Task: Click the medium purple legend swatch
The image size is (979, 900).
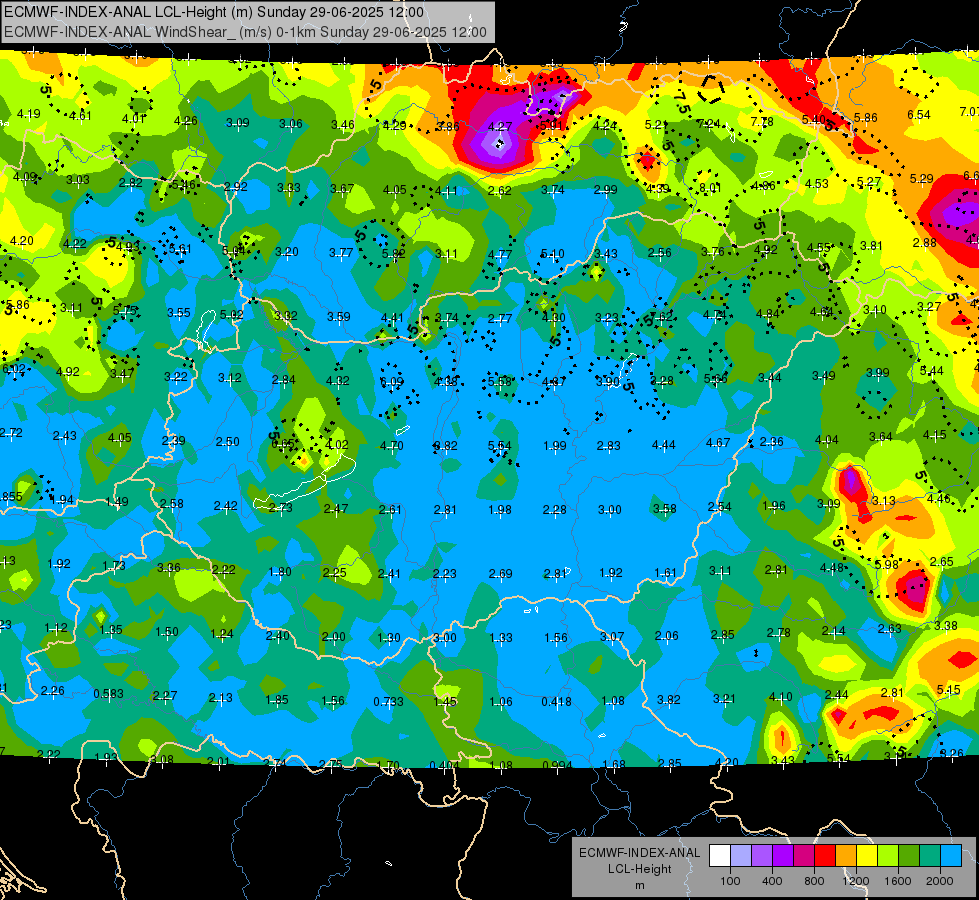Action: [762, 856]
